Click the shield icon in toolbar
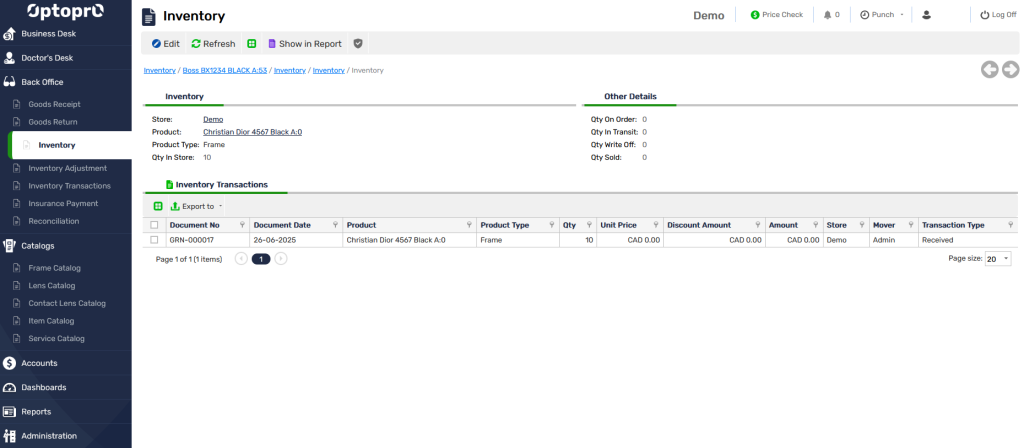 358,44
